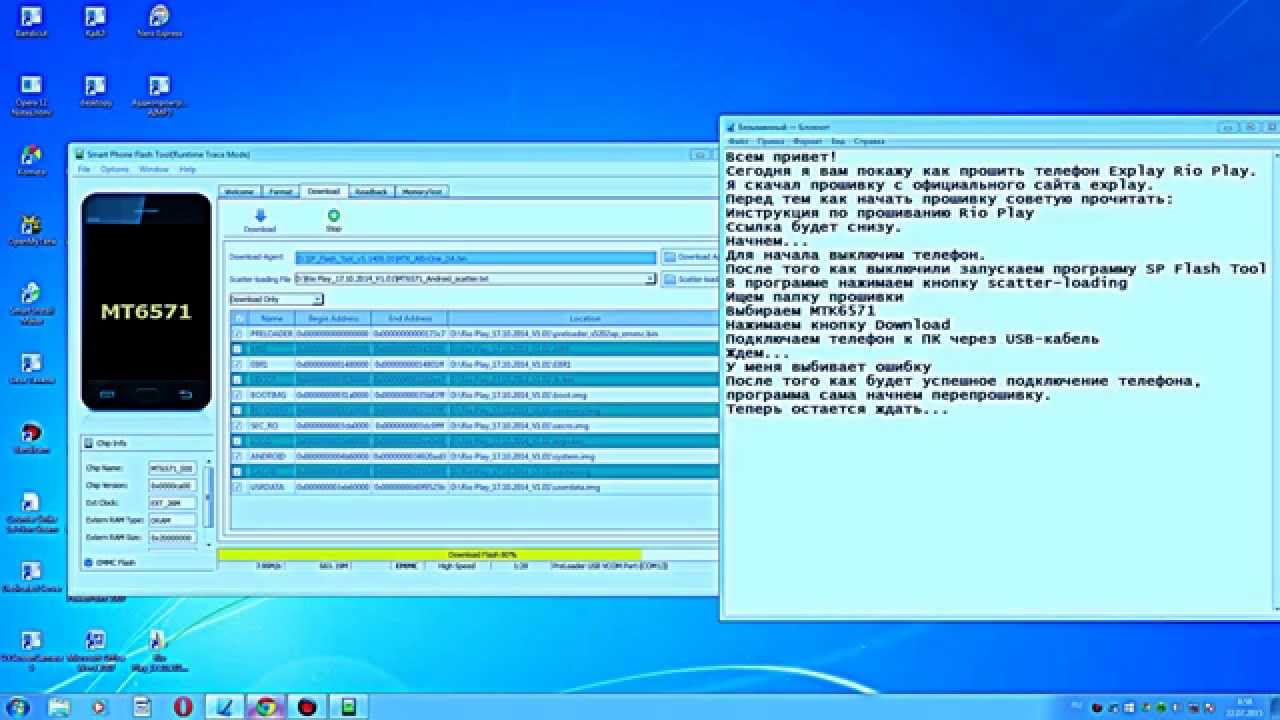This screenshot has width=1280, height=720.
Task: Open the Options menu in Flash Tool
Action: click(114, 169)
